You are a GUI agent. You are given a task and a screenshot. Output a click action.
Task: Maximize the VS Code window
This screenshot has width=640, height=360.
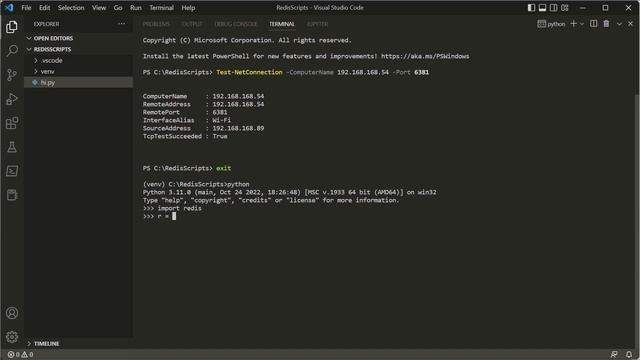605,8
